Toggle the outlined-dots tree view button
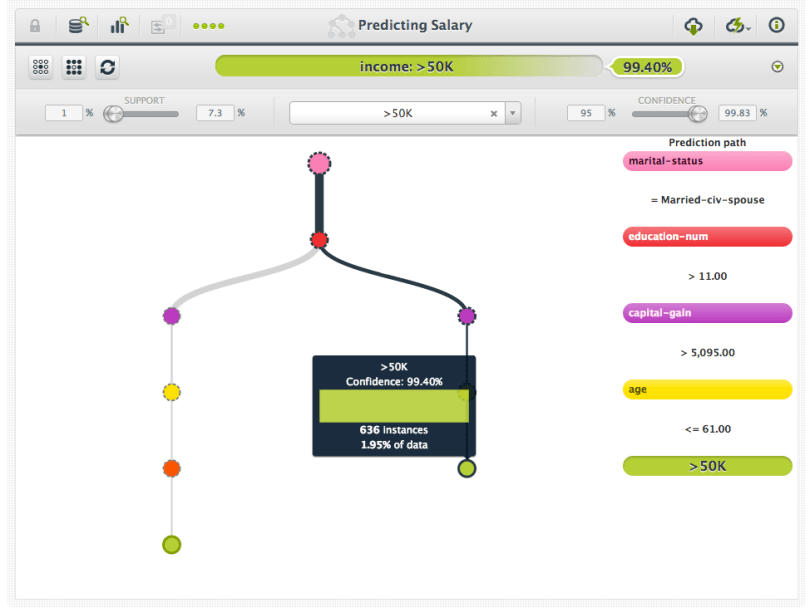The height and width of the screenshot is (612, 810). [41, 67]
